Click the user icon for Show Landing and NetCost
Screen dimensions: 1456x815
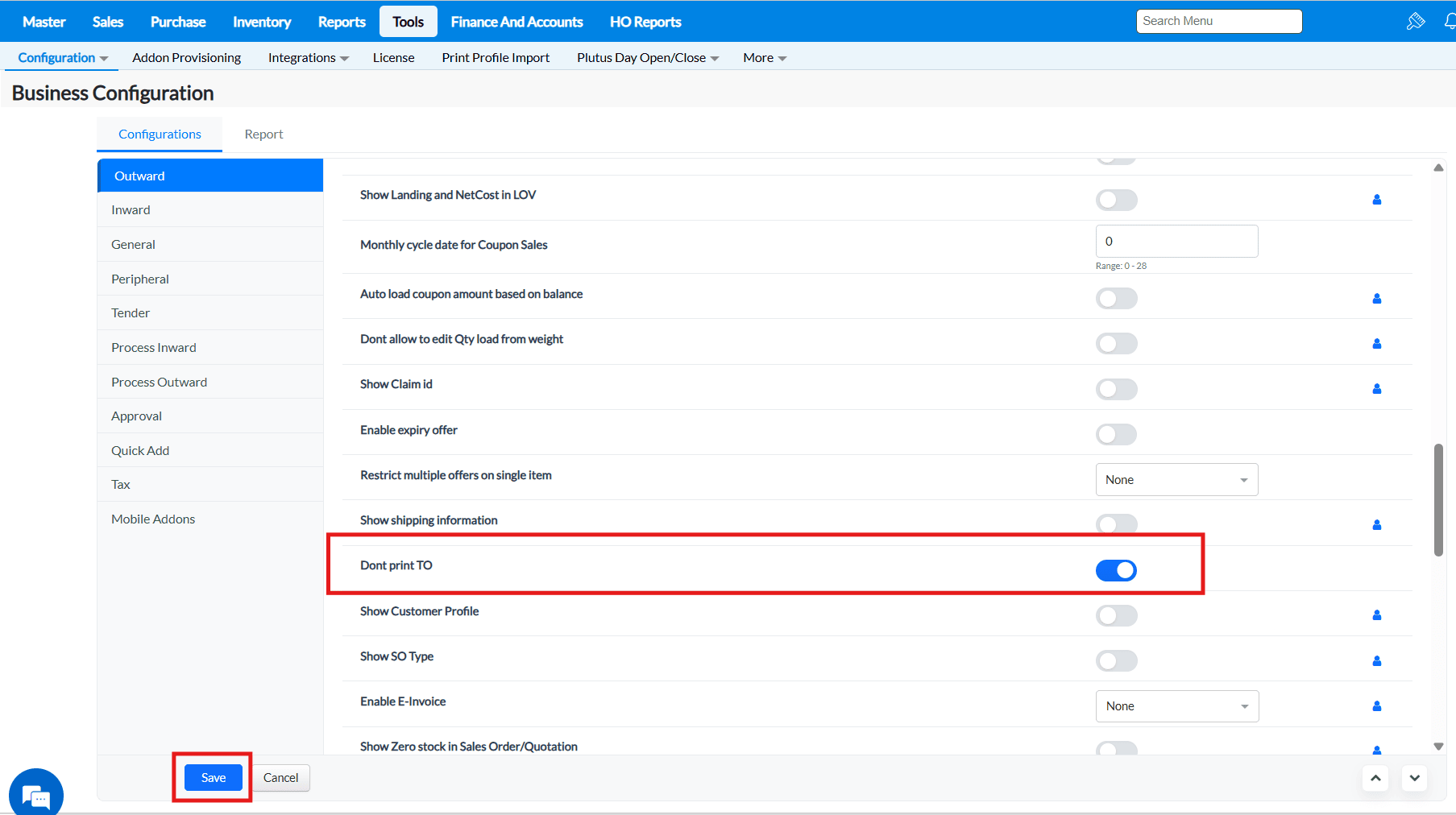click(1376, 200)
